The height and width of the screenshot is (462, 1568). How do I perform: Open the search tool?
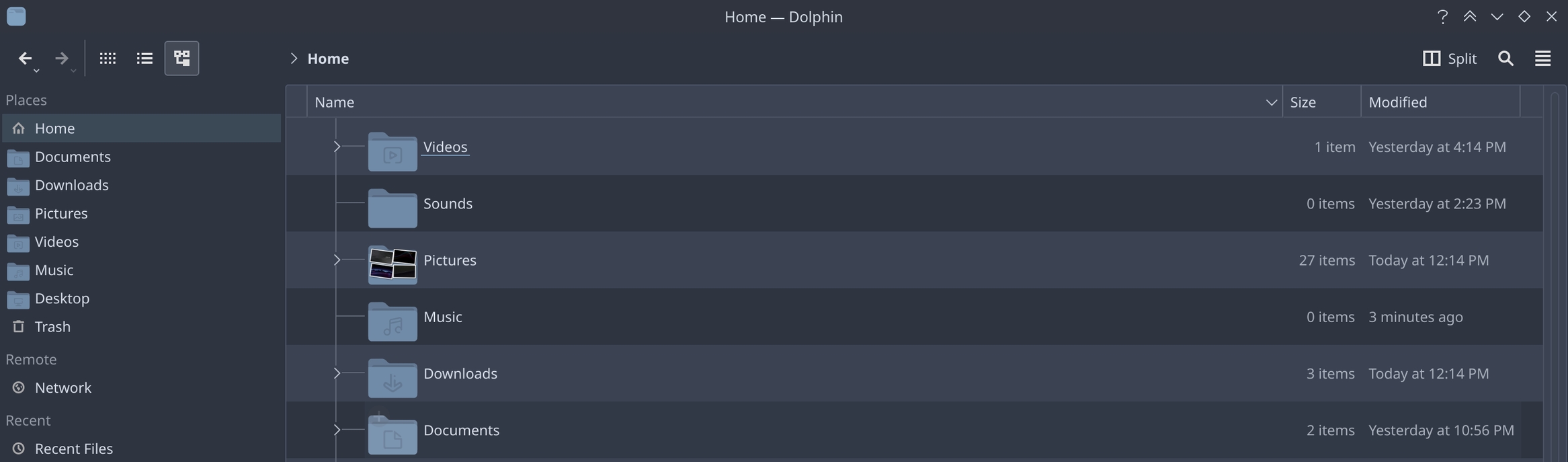coord(1505,59)
